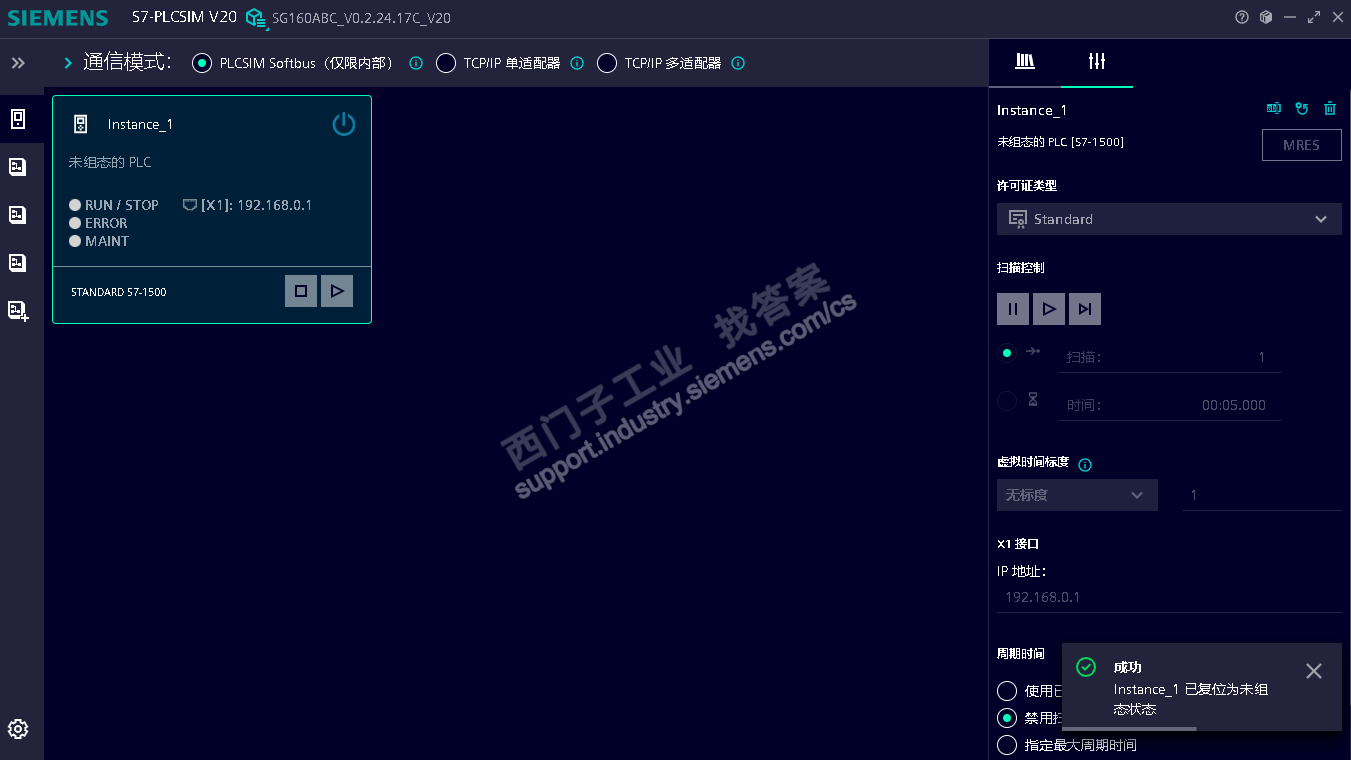The image size is (1351, 760).
Task: Click the workspace icon before SG160ABC_V0.2.24.17C_V20
Action: 255,18
